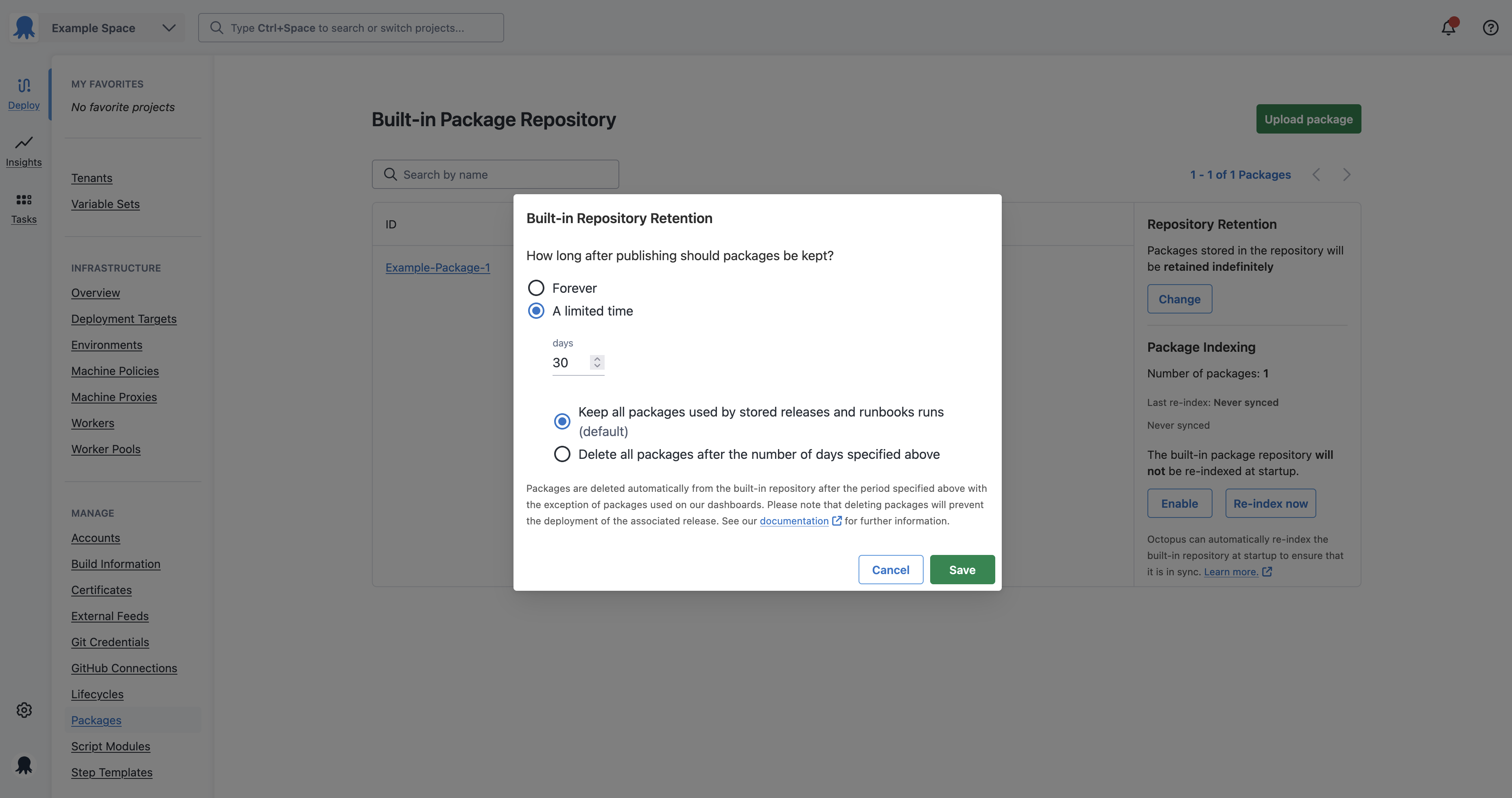1512x798 pixels.
Task: Open the Settings gear icon
Action: pyautogui.click(x=24, y=709)
